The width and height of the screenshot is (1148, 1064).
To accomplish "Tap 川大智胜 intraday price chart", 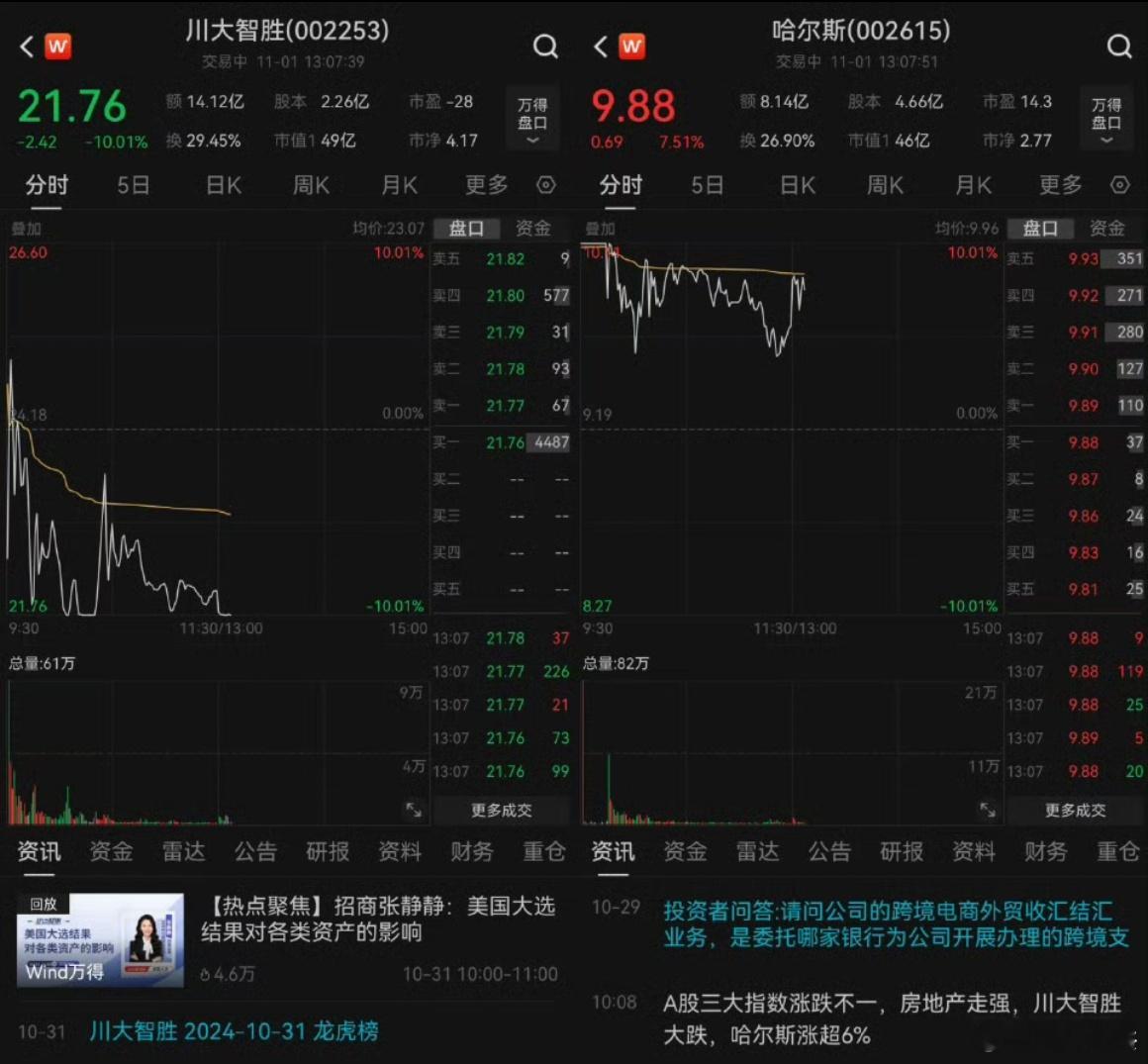I will [218, 431].
